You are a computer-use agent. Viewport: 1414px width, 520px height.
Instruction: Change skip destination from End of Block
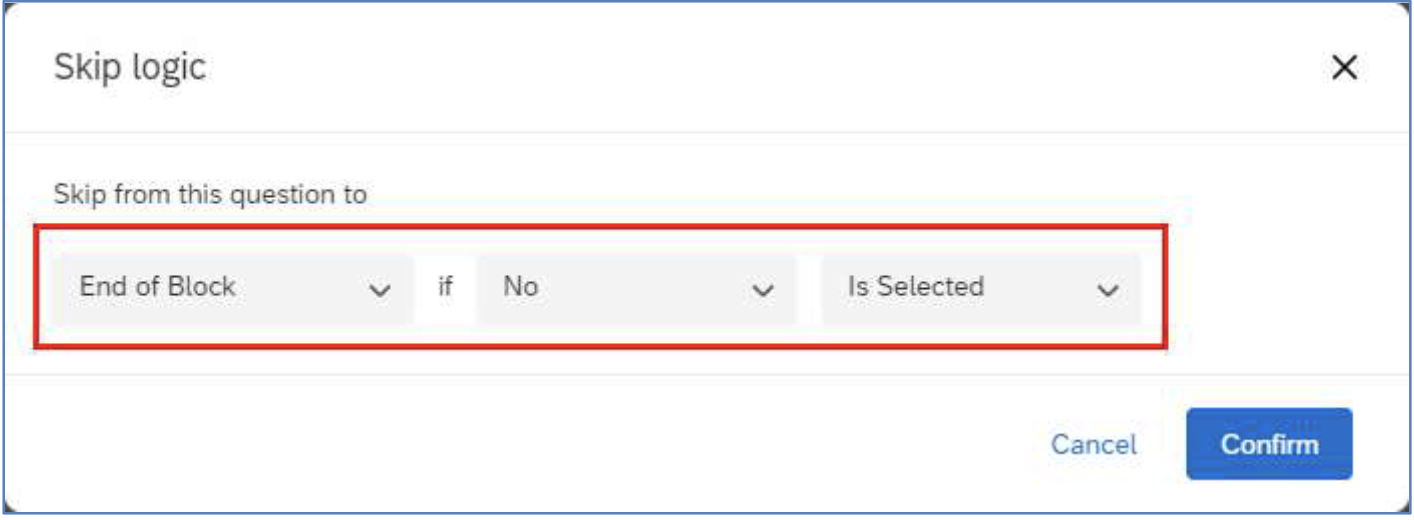[x=232, y=288]
